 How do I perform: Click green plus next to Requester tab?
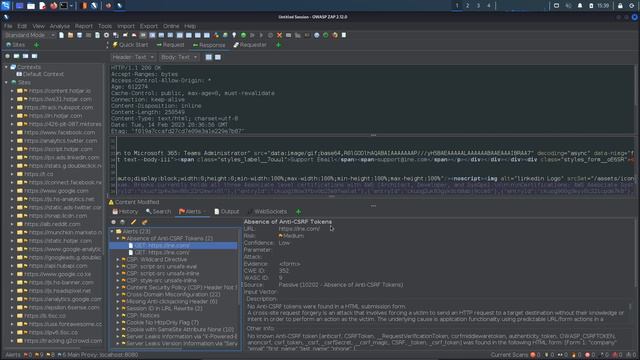click(x=279, y=45)
